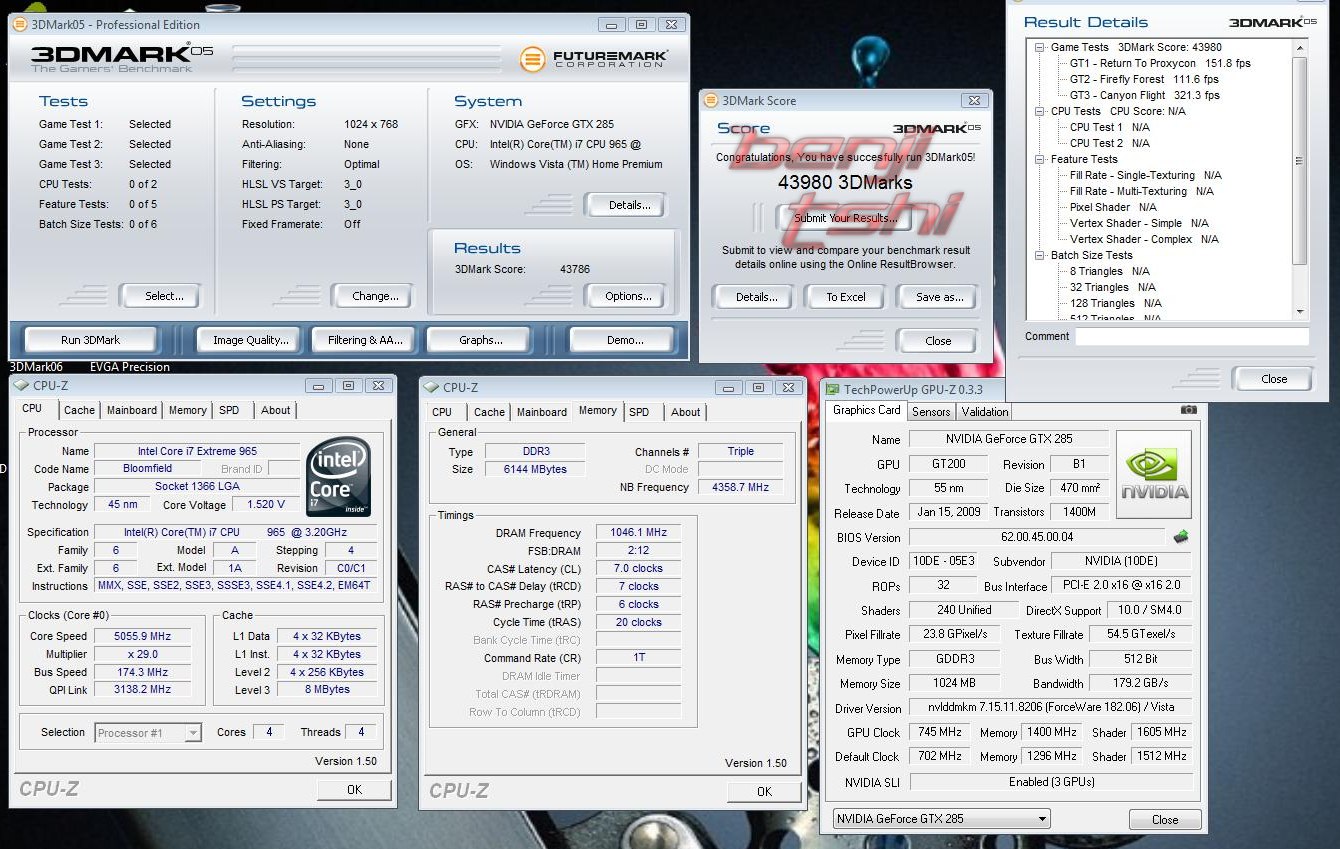Click the Close button in GPU-Z
Screen dimensions: 1340x849
(x=1165, y=820)
